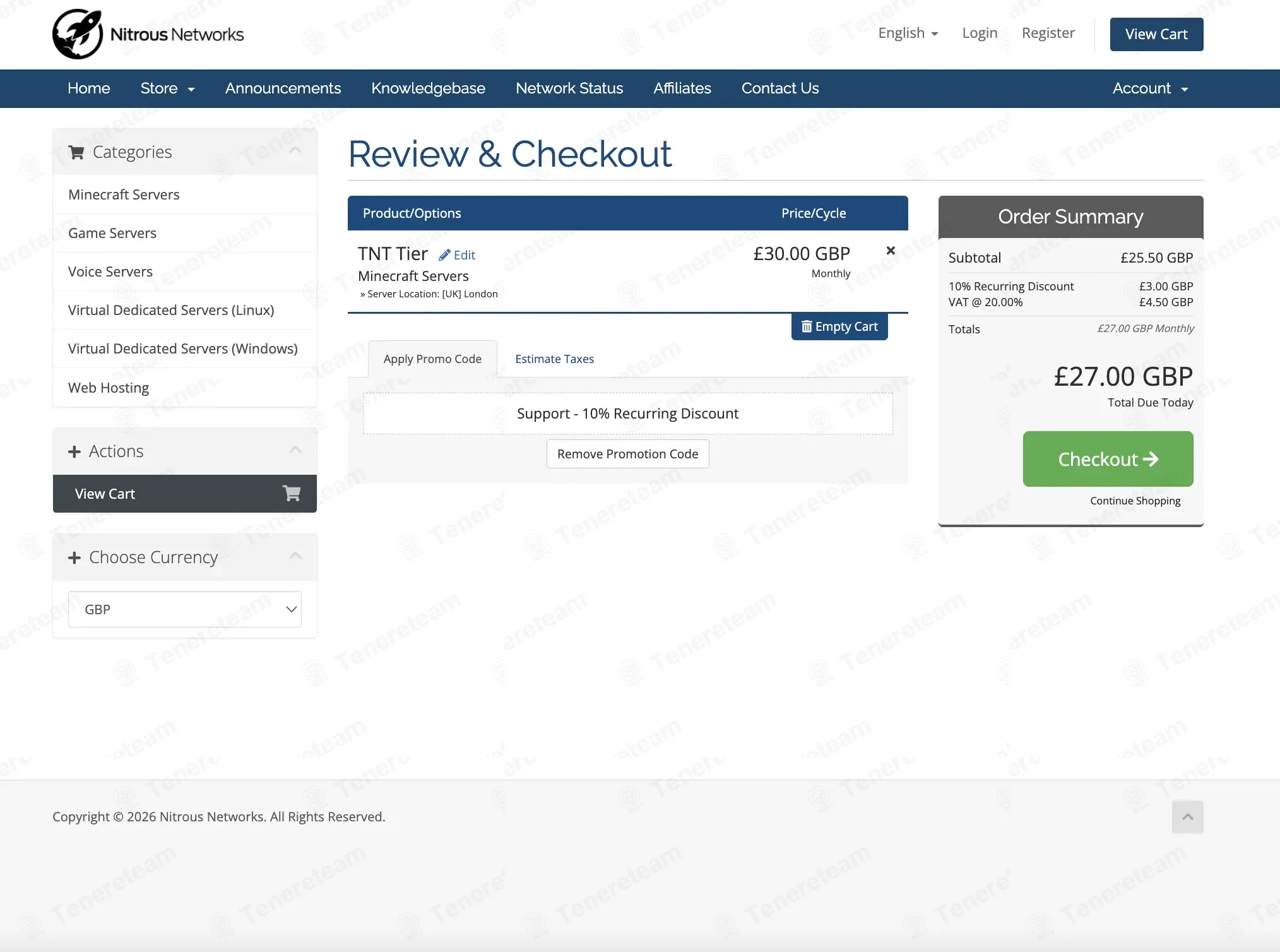Image resolution: width=1280 pixels, height=952 pixels.
Task: Click the Login link
Action: [980, 33]
